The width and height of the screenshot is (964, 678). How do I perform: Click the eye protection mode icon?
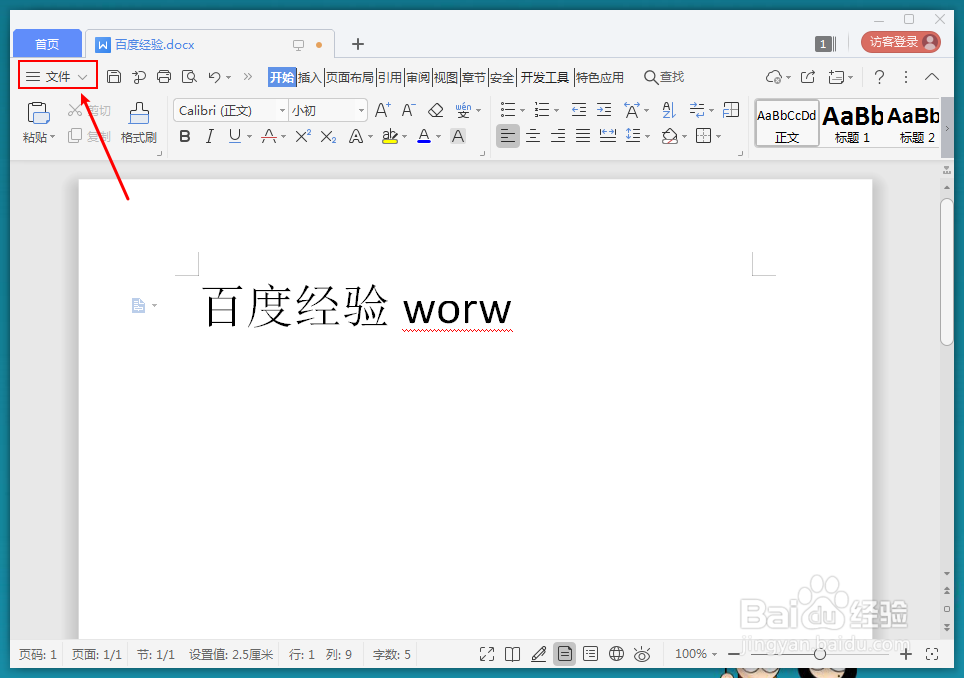coord(642,654)
